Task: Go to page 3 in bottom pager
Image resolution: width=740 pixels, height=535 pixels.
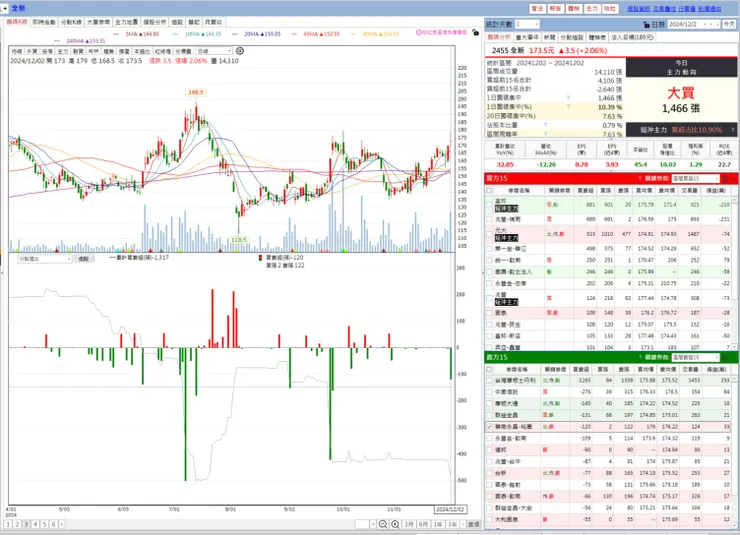Action: [26, 524]
